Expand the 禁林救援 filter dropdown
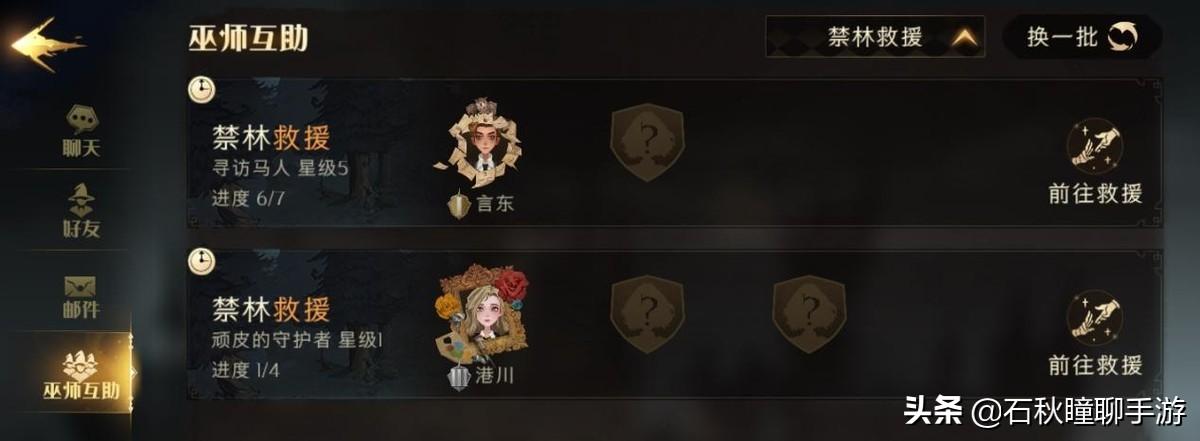Image resolution: width=1200 pixels, height=441 pixels. pyautogui.click(x=875, y=38)
